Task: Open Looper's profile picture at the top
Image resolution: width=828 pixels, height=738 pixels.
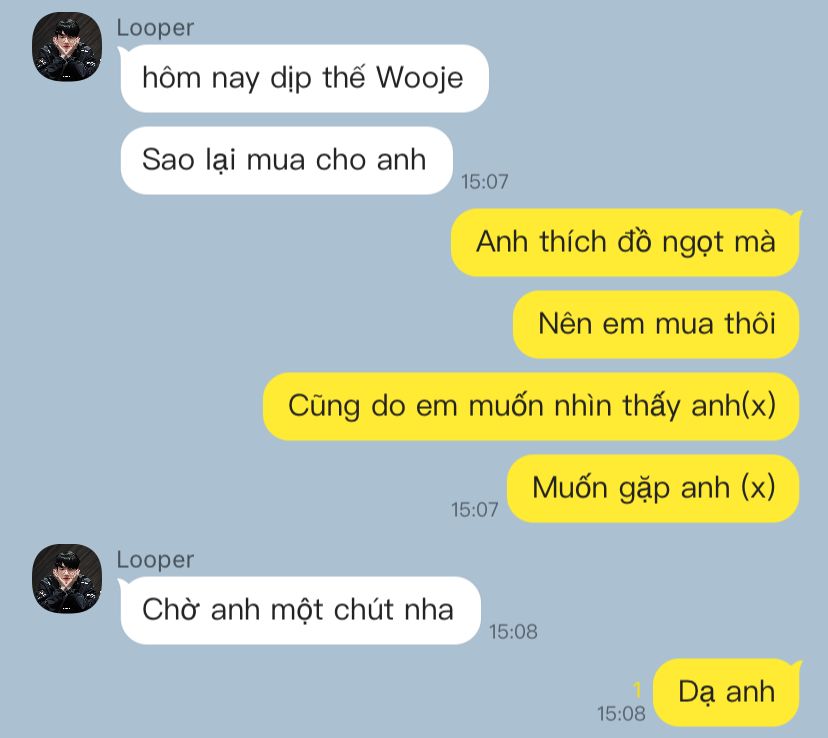Action: pyautogui.click(x=67, y=46)
